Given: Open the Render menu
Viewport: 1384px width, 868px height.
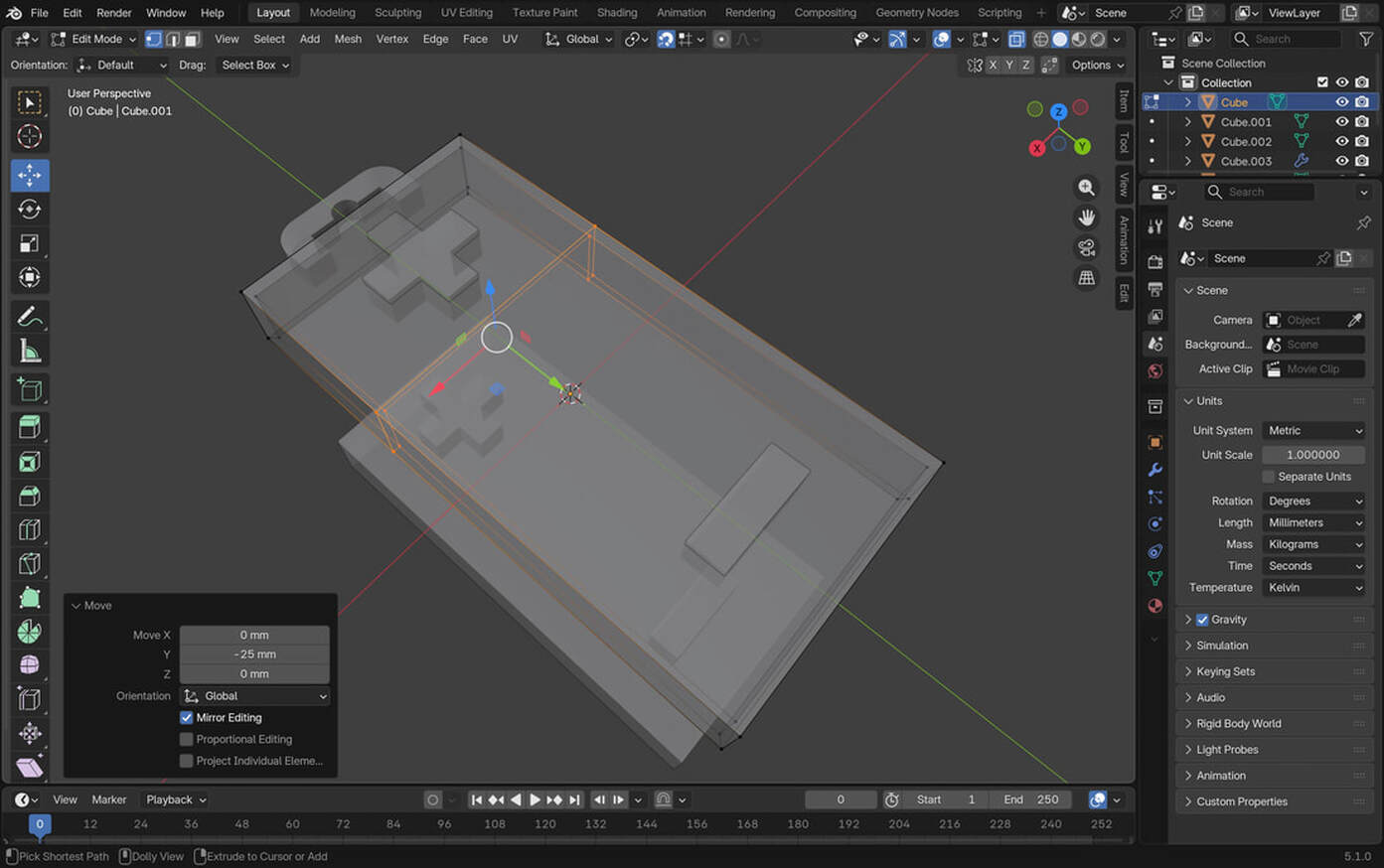Looking at the screenshot, I should coord(114,13).
